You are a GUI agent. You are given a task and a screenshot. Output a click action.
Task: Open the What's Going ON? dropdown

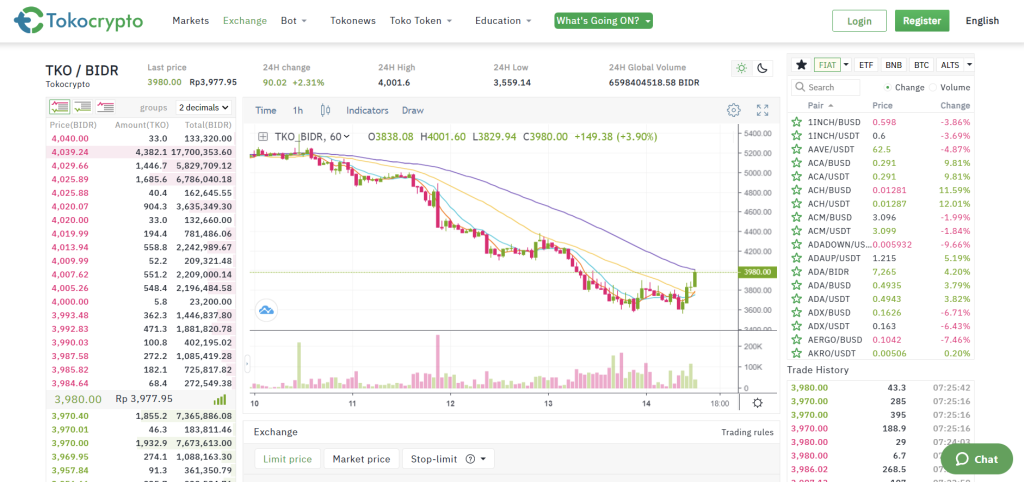[603, 21]
